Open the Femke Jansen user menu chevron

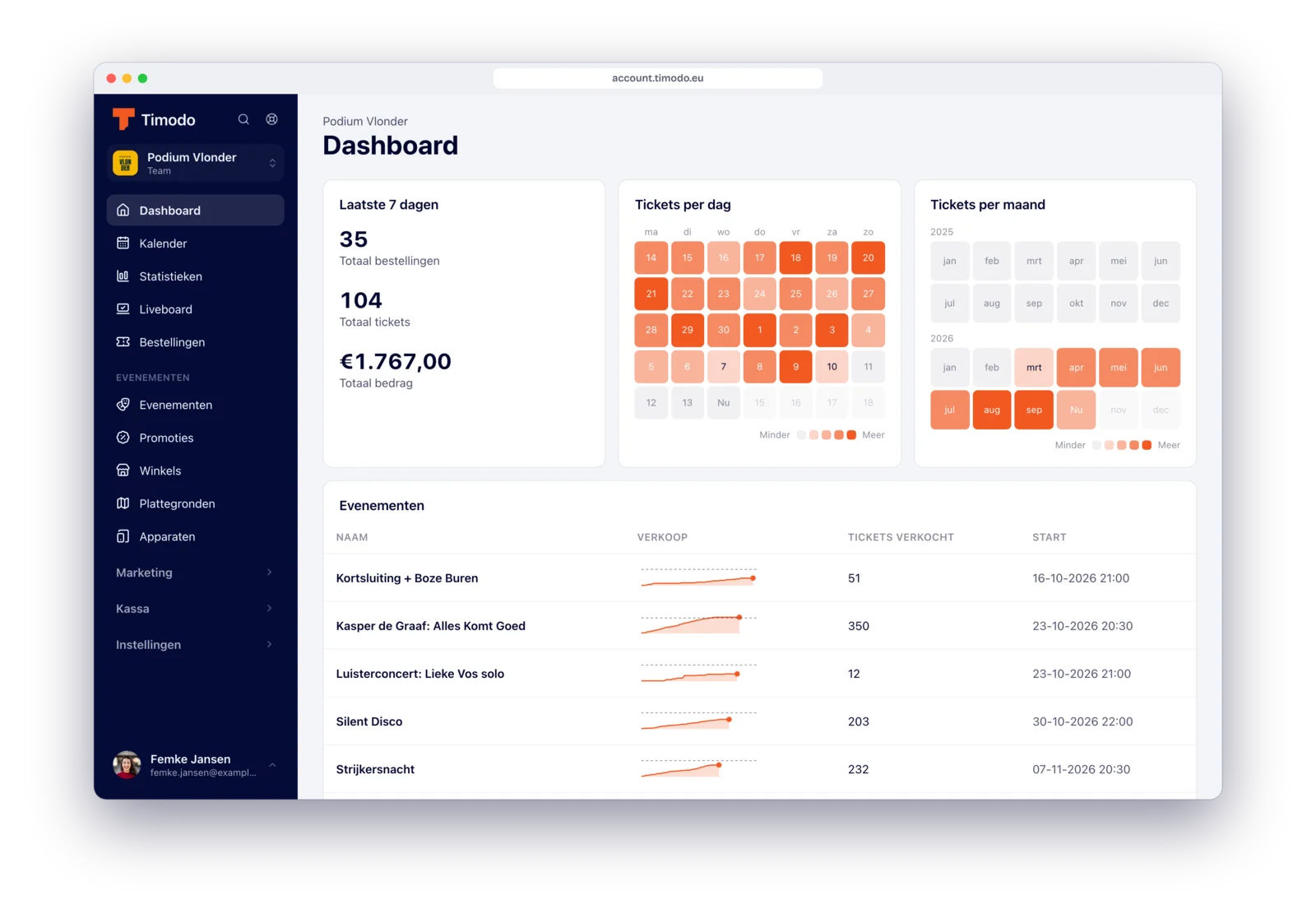[x=272, y=765]
